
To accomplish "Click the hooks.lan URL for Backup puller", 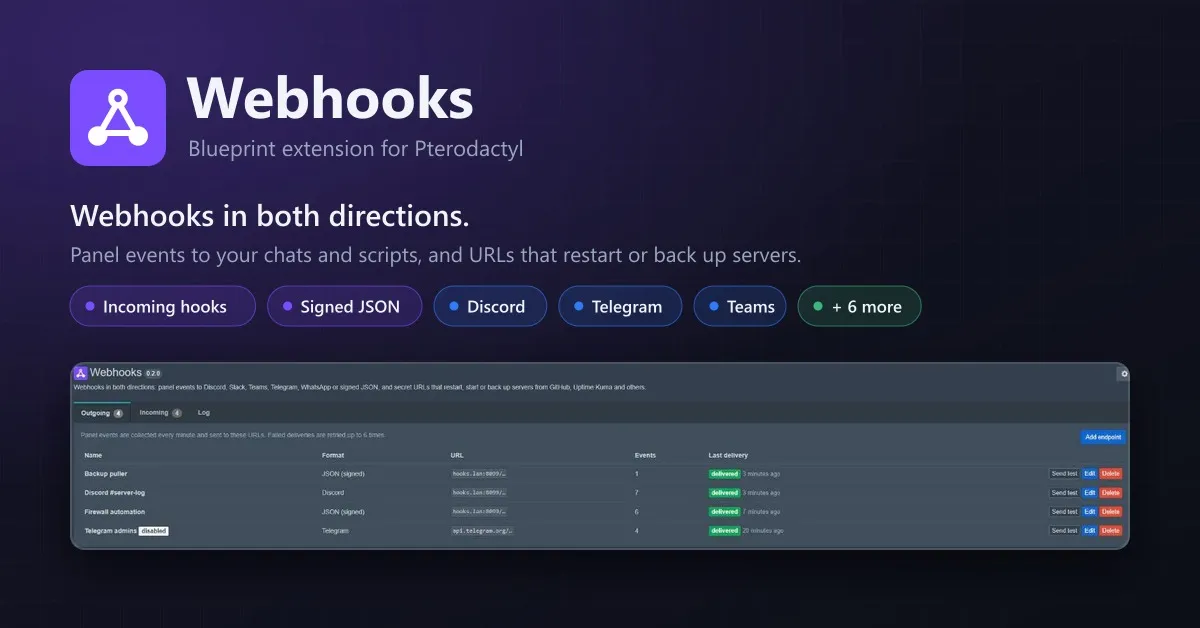I will pos(479,473).
